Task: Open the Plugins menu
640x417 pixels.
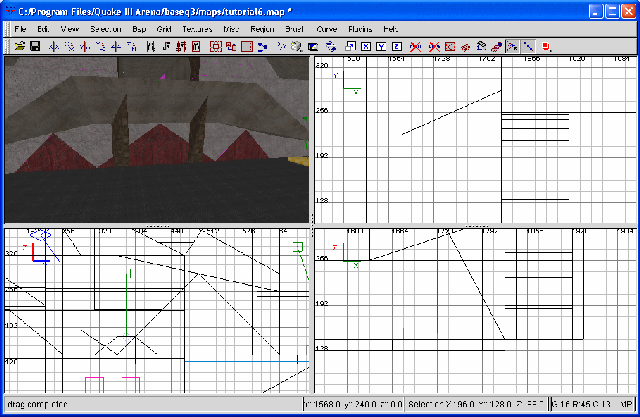Action: pos(360,29)
